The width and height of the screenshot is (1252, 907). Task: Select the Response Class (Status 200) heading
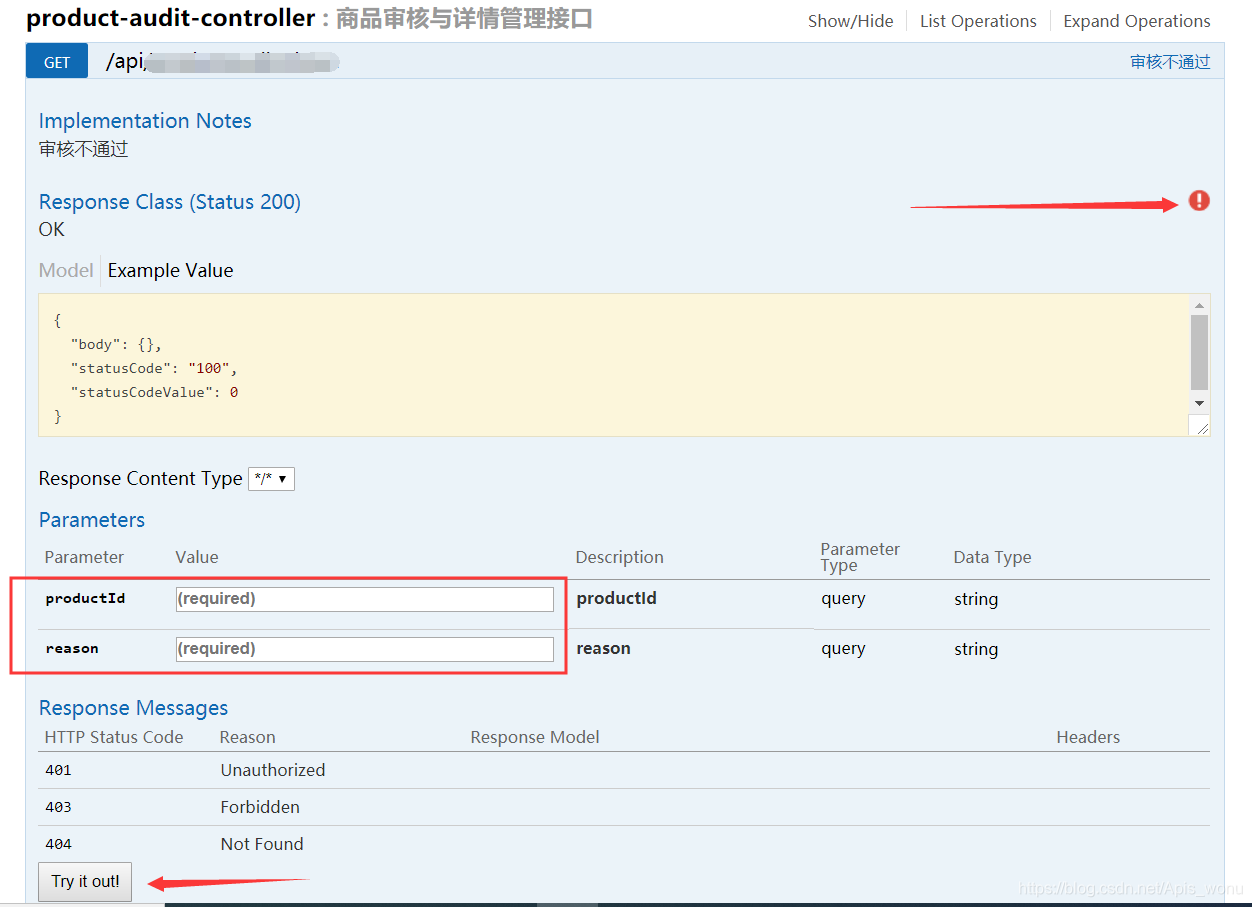tap(170, 202)
